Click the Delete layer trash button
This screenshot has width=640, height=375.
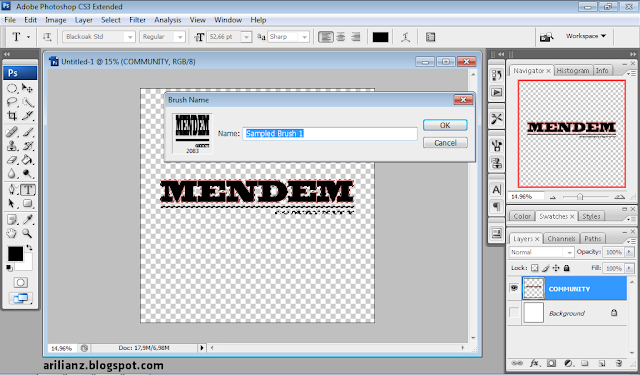(x=619, y=363)
